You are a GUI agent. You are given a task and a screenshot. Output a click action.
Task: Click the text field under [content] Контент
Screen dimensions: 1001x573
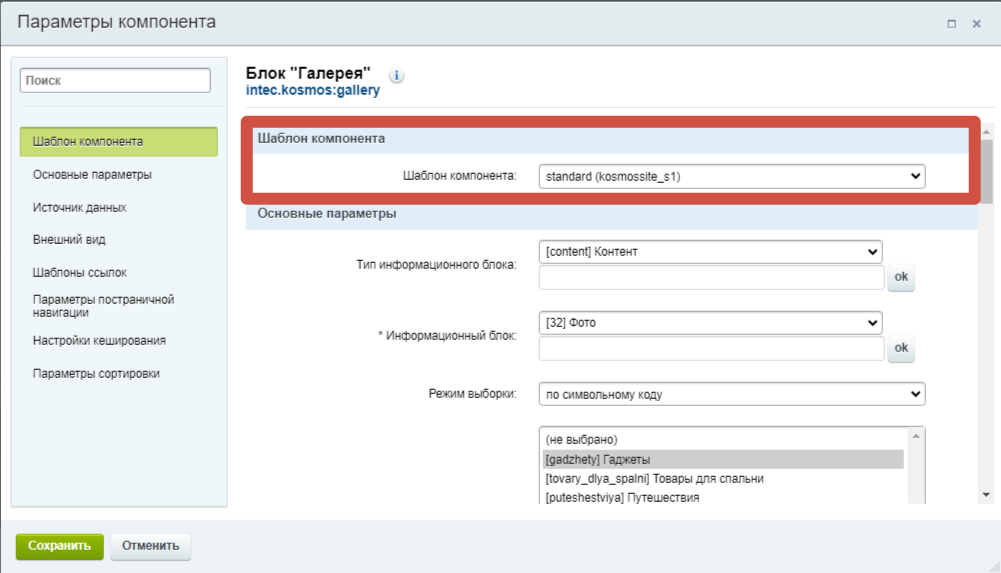tap(711, 278)
